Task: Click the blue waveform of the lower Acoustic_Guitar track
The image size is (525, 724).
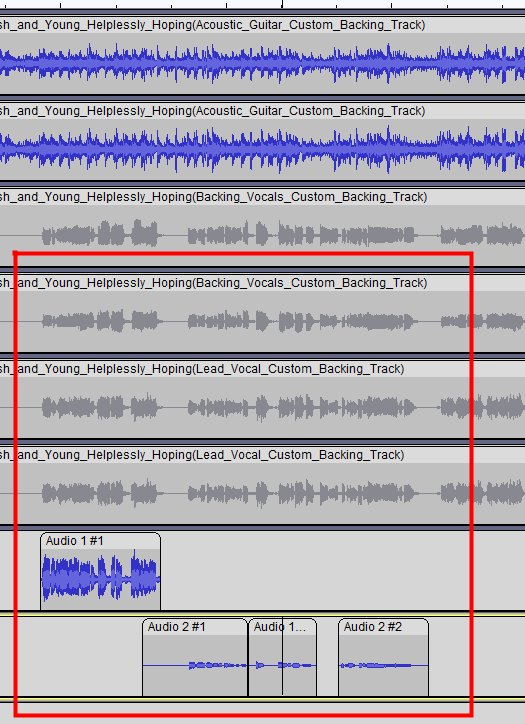Action: click(262, 149)
